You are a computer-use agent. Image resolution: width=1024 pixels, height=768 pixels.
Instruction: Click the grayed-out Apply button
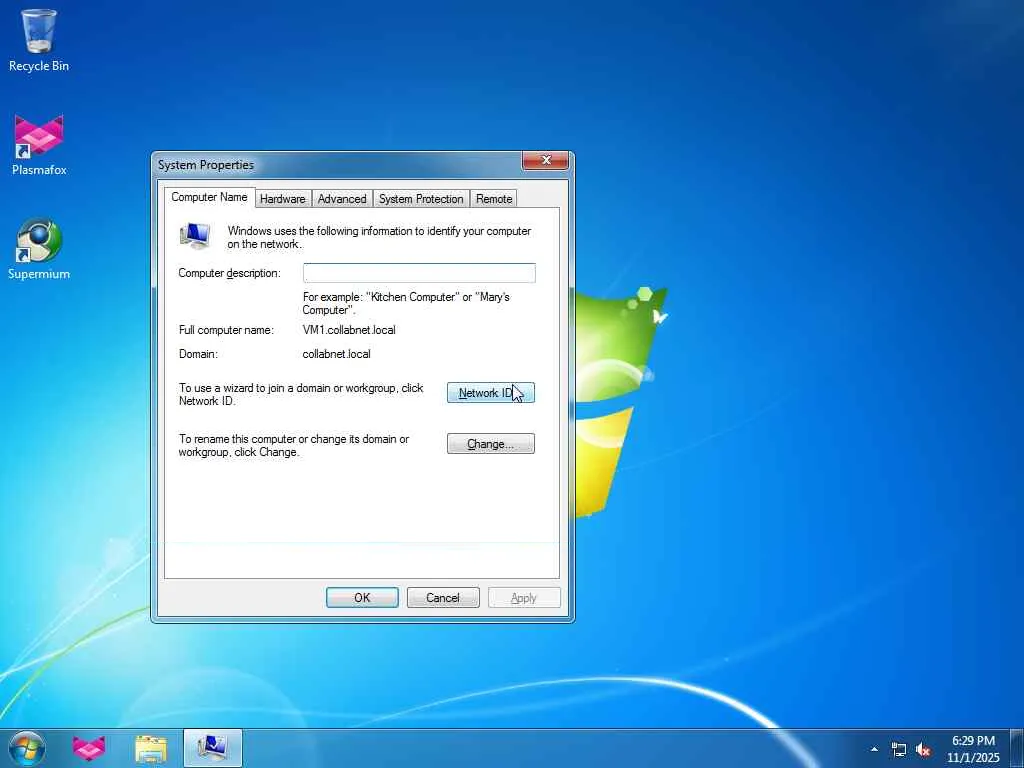pyautogui.click(x=524, y=598)
